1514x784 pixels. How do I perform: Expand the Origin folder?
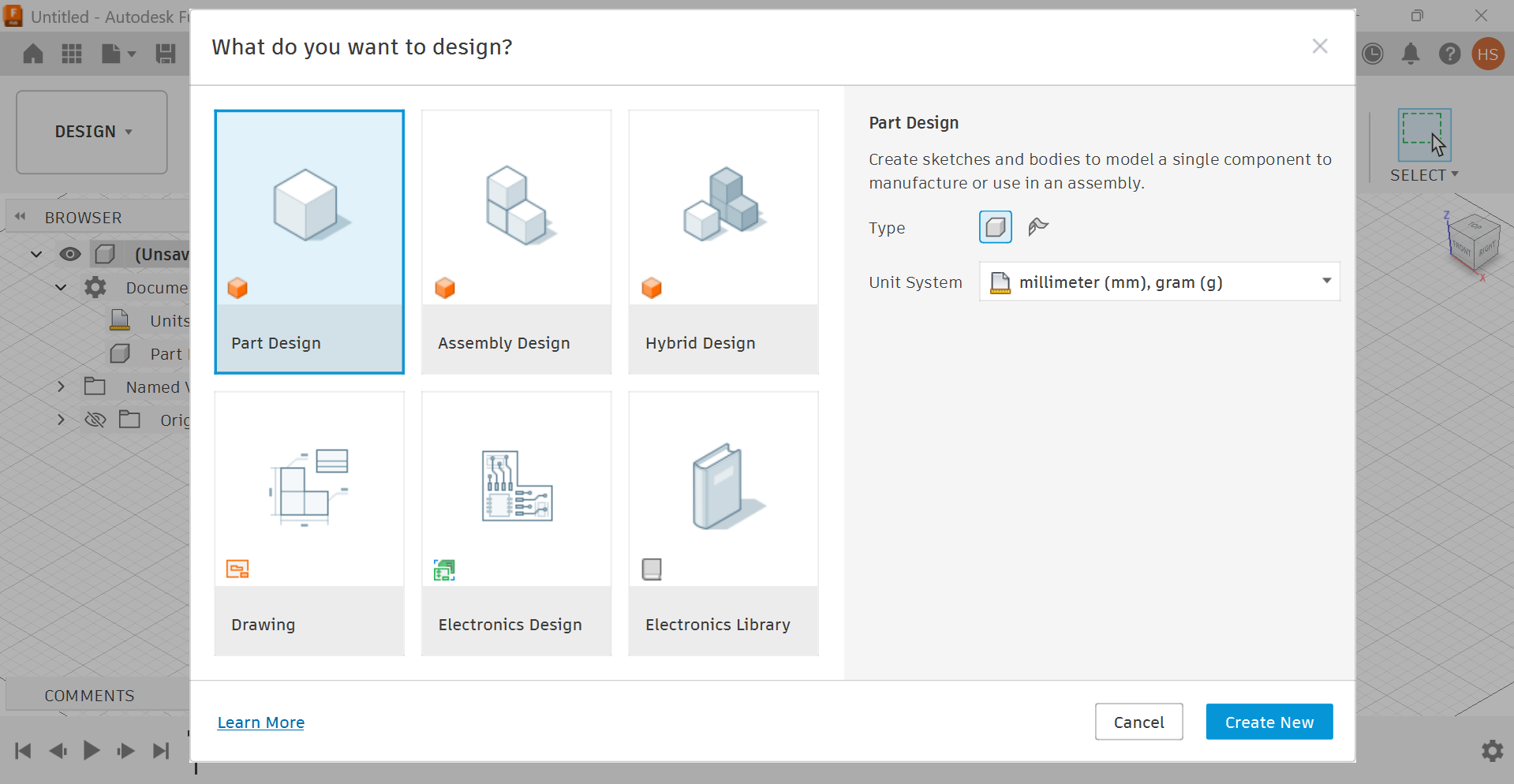pyautogui.click(x=61, y=420)
